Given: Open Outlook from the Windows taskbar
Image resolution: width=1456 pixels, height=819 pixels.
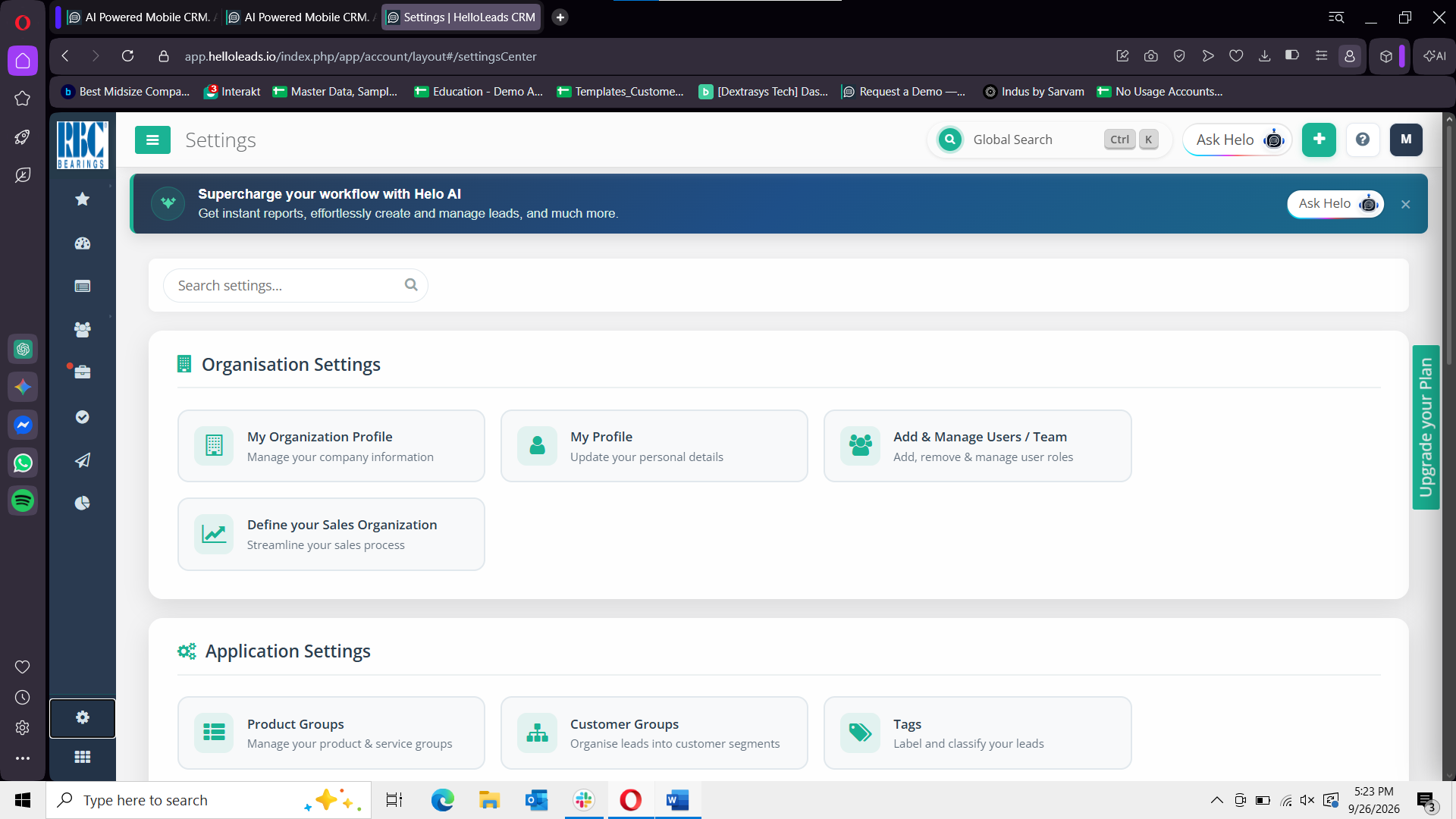Looking at the screenshot, I should [x=537, y=800].
